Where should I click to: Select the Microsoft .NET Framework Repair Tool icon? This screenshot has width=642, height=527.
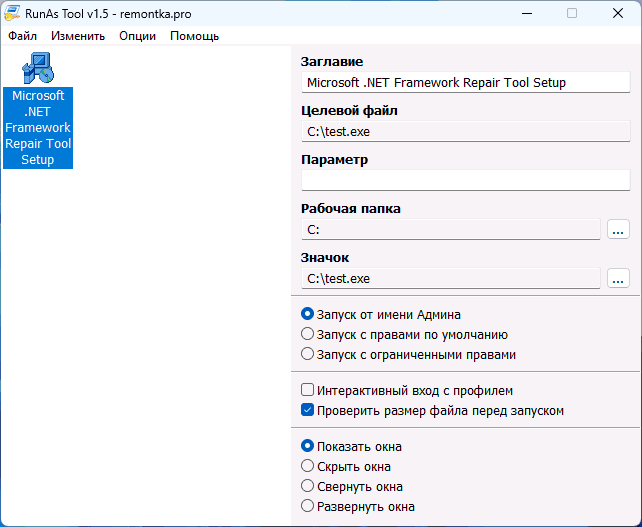38,68
